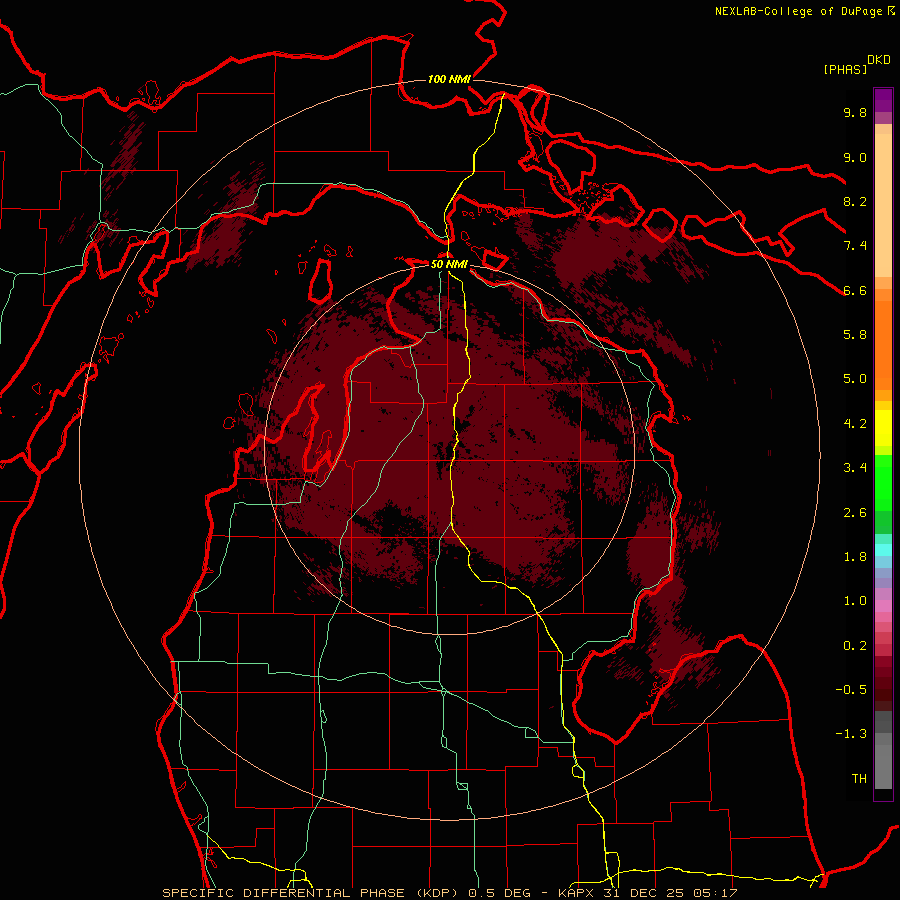Image resolution: width=900 pixels, height=900 pixels.
Task: Click the 1.0 value on color scale
Action: pyautogui.click(x=855, y=600)
